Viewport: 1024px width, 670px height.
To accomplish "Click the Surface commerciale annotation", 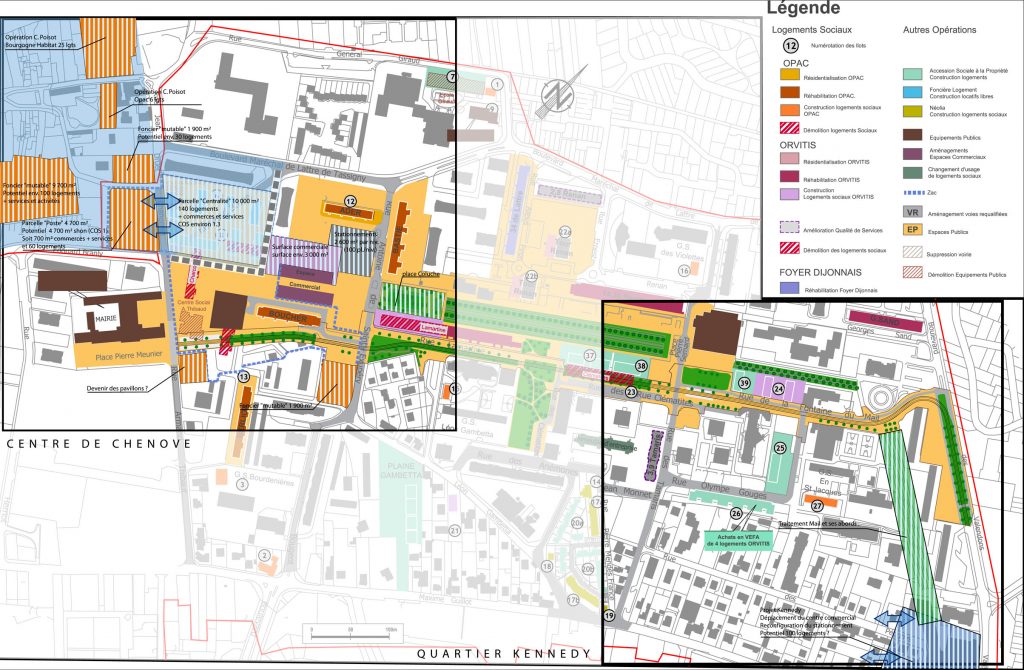I will (x=300, y=251).
